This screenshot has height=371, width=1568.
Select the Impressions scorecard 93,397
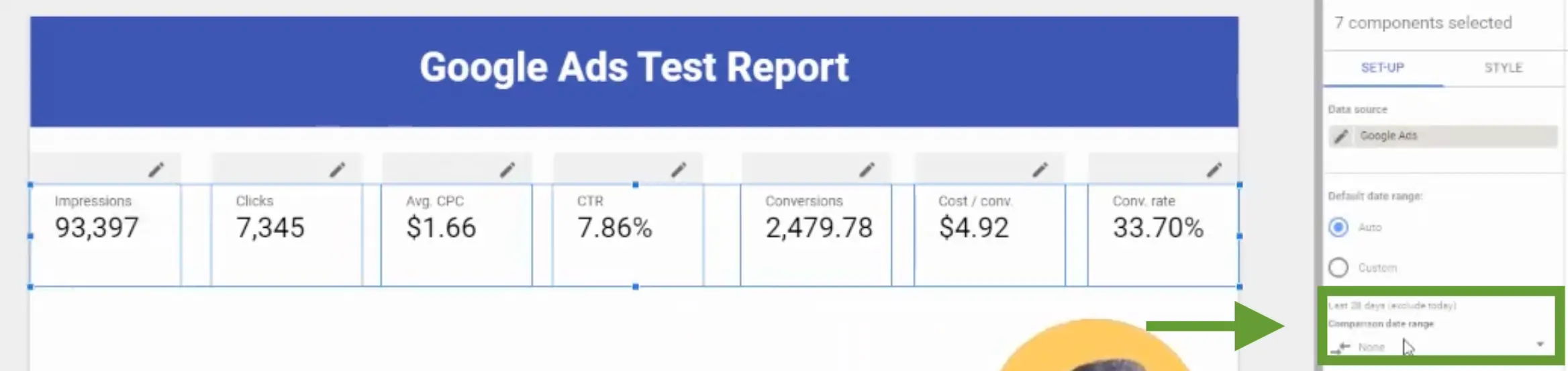(105, 235)
